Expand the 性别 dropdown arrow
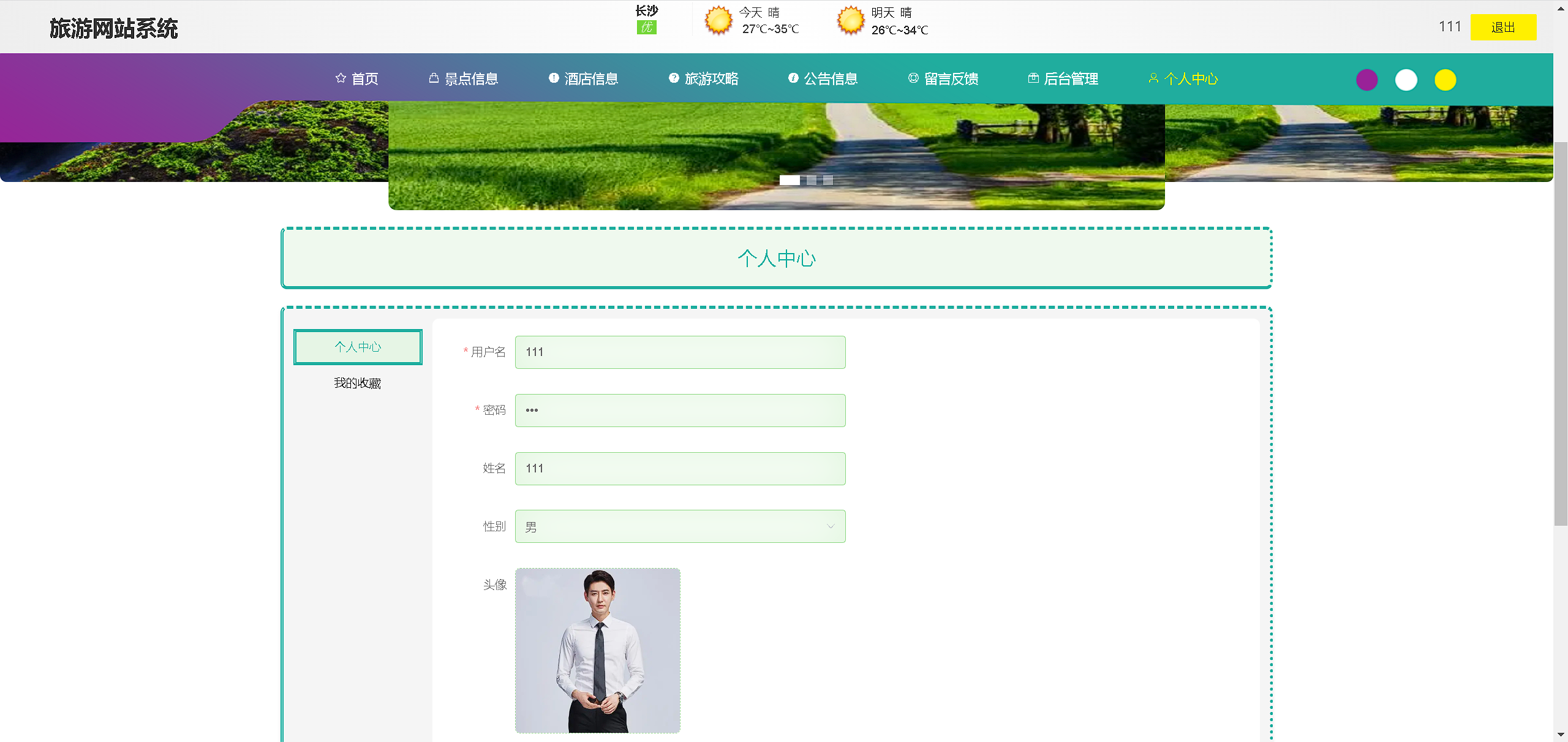The image size is (1568, 742). pos(831,526)
